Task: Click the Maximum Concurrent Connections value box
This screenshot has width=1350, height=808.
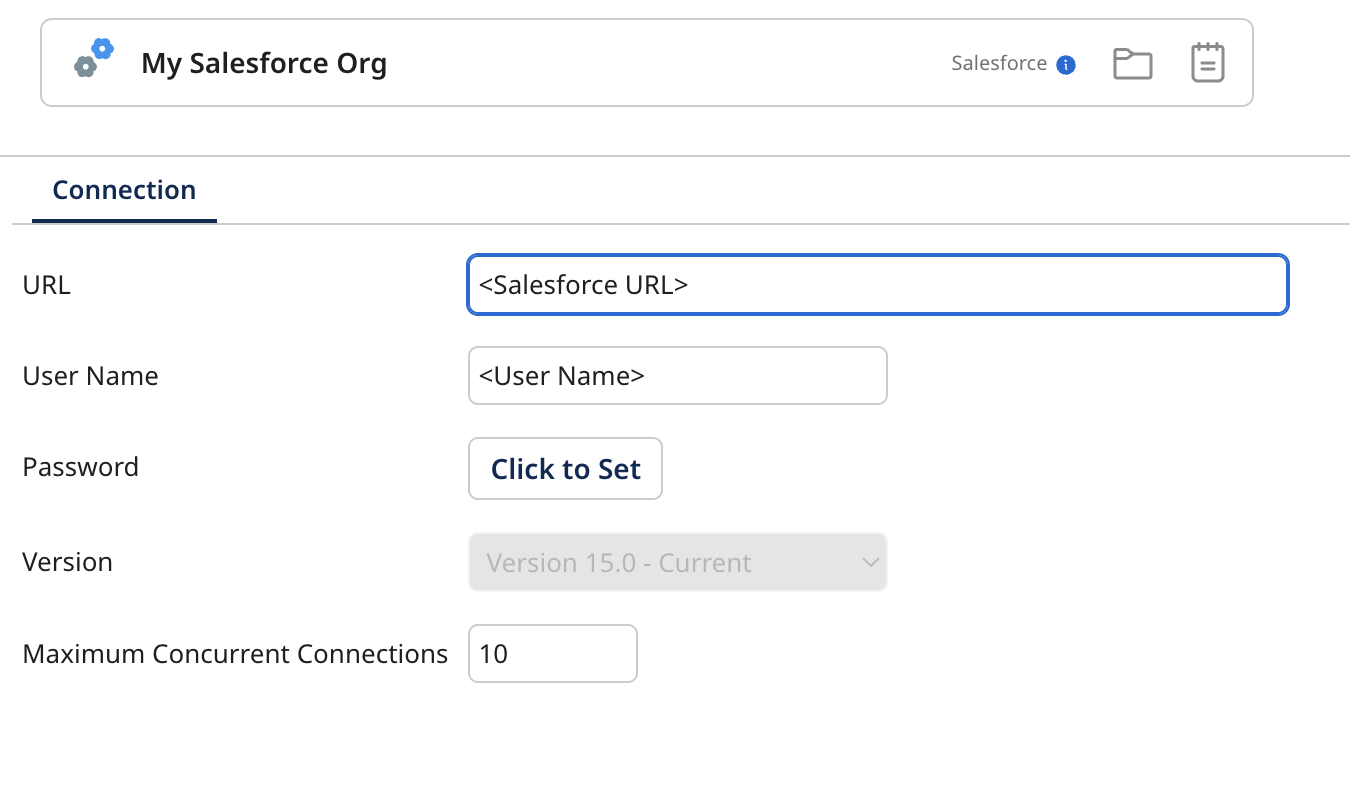Action: coord(552,653)
